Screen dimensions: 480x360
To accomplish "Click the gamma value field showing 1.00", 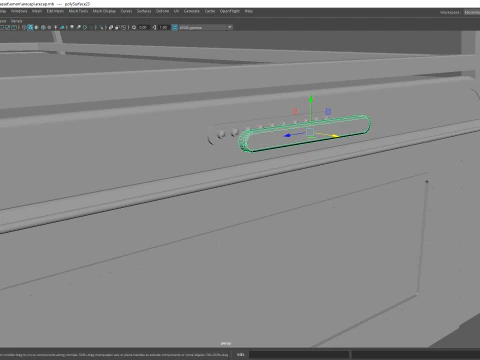I will coord(163,27).
